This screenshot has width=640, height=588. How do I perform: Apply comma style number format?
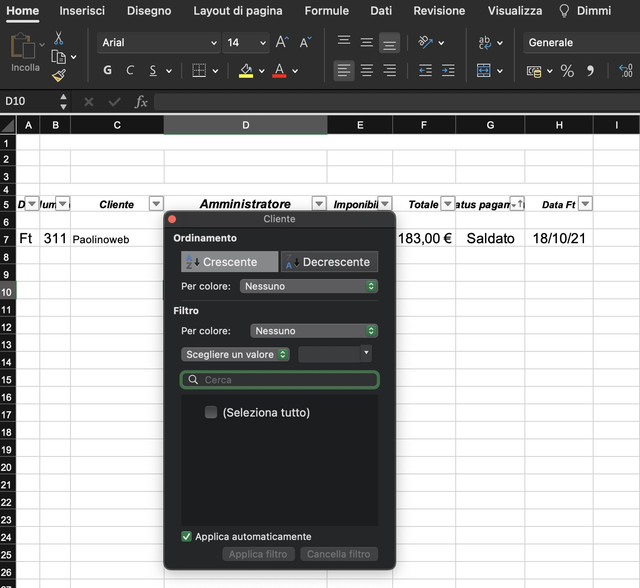[x=590, y=71]
